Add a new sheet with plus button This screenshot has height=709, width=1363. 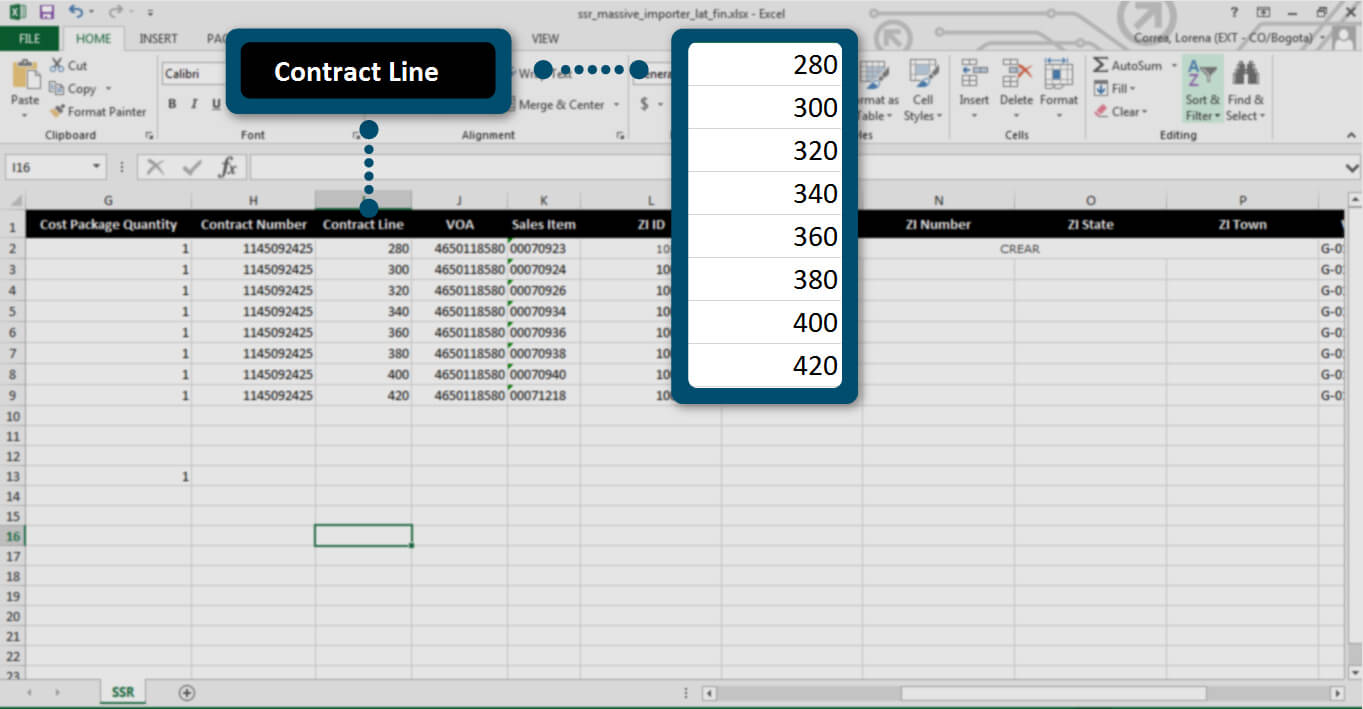(x=186, y=692)
